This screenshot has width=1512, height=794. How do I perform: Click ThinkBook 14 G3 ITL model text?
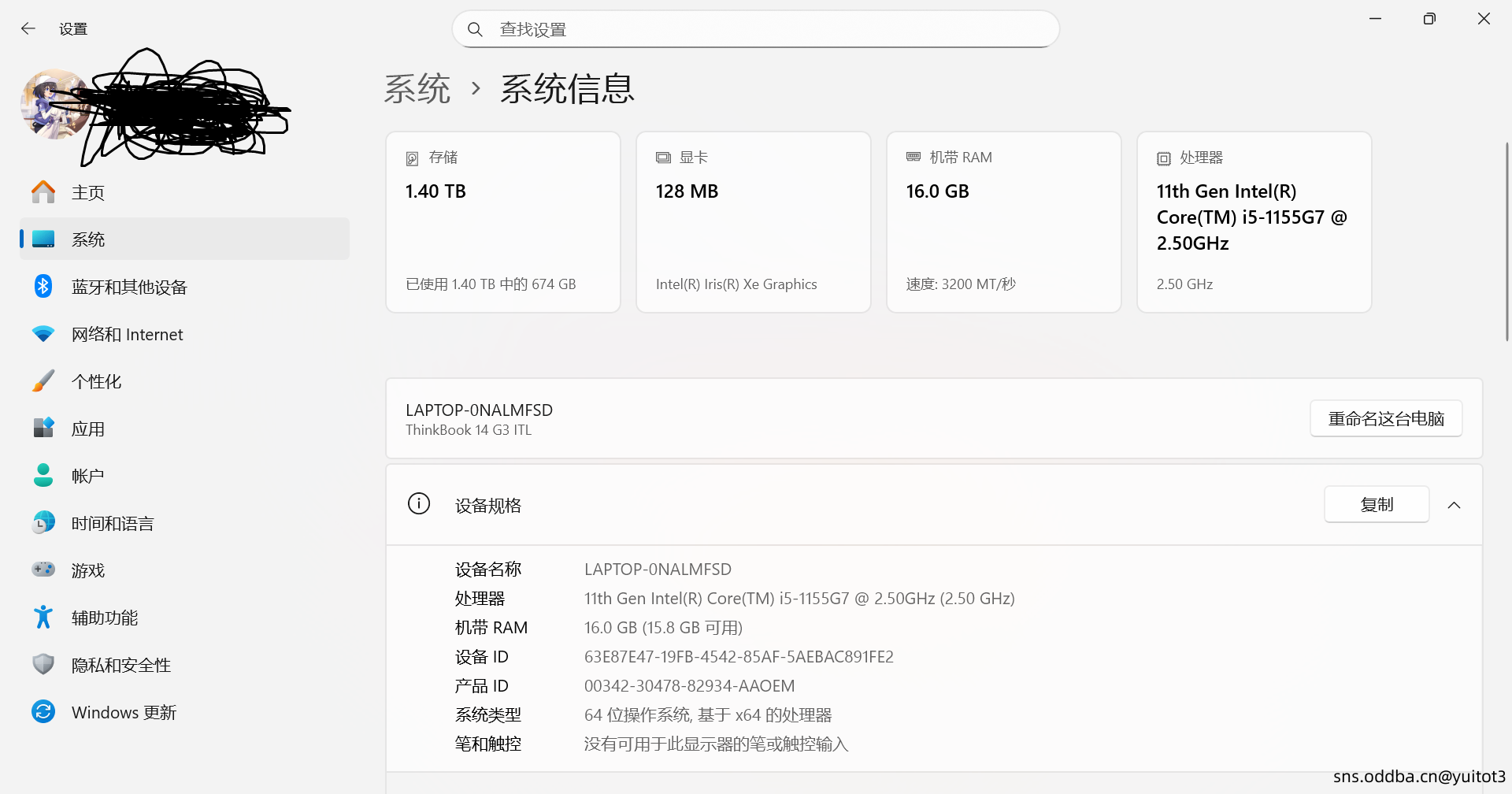[469, 430]
